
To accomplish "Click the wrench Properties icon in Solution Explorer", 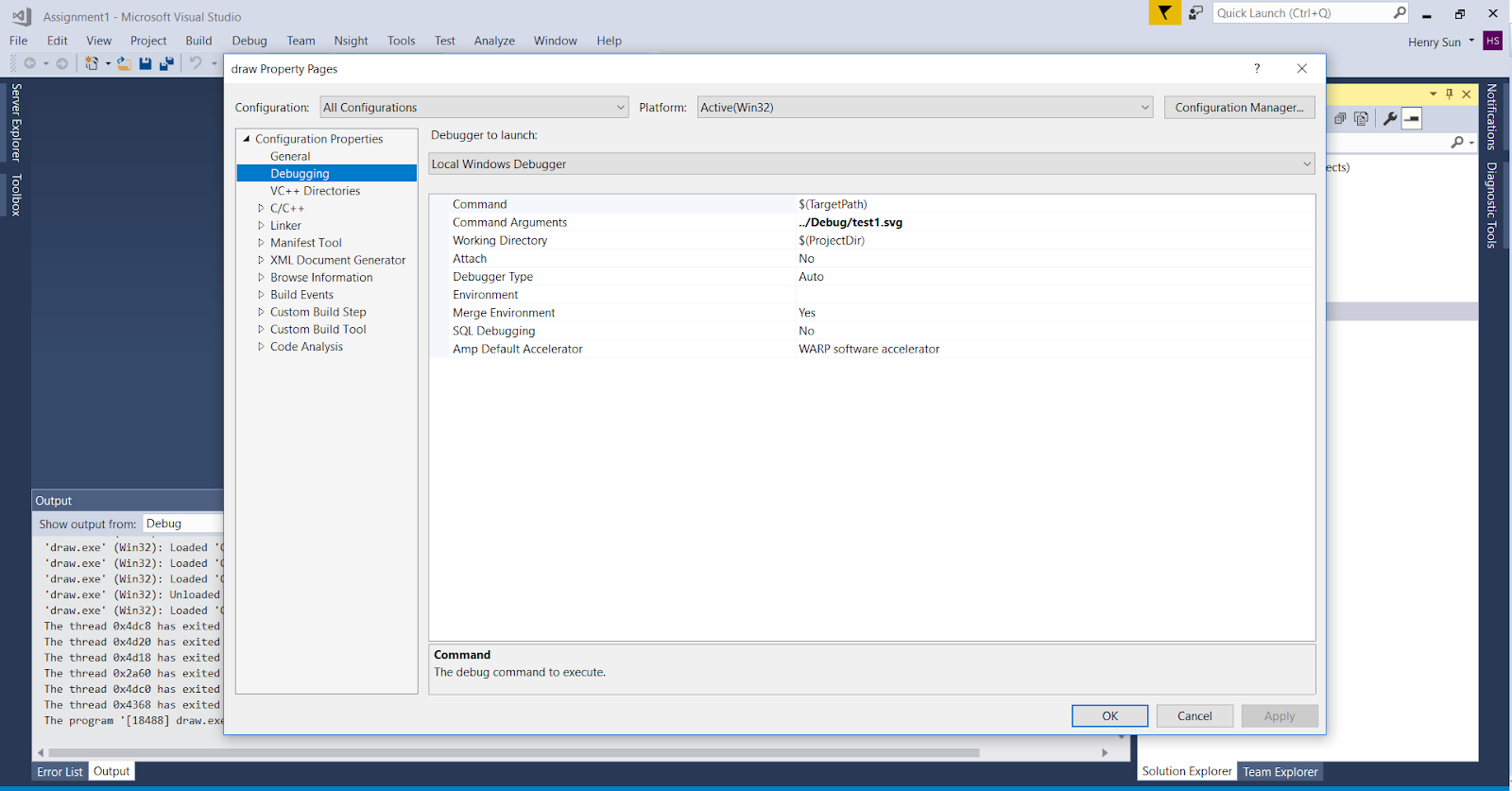I will tap(1390, 118).
